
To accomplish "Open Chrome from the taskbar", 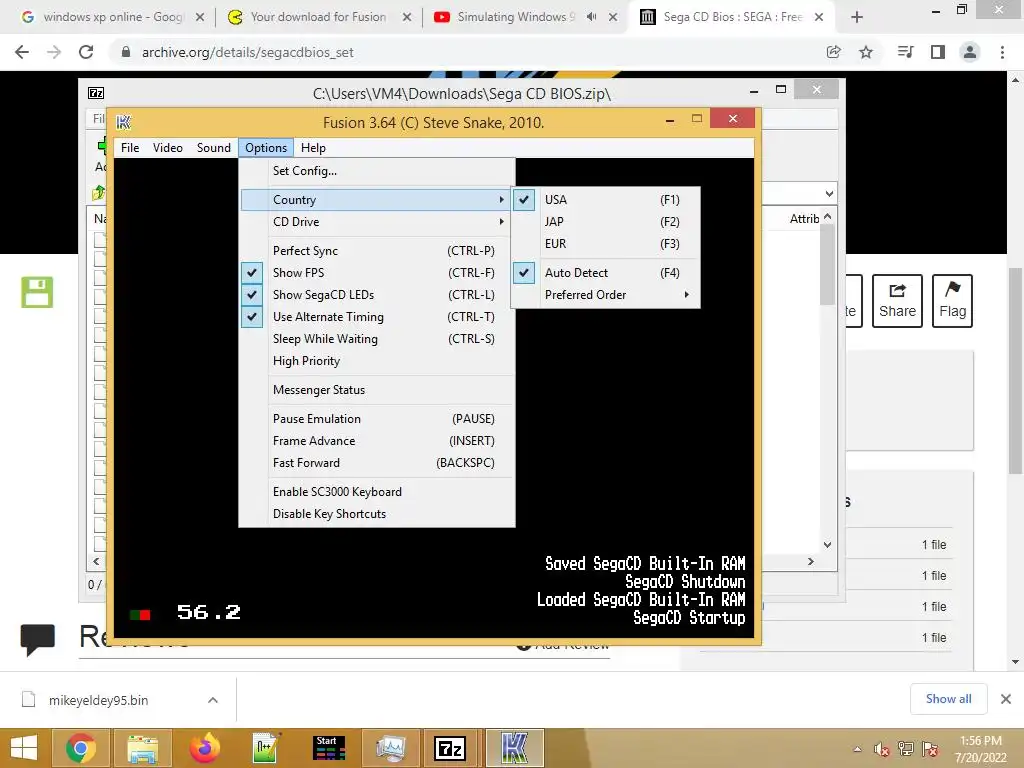I will pyautogui.click(x=80, y=748).
